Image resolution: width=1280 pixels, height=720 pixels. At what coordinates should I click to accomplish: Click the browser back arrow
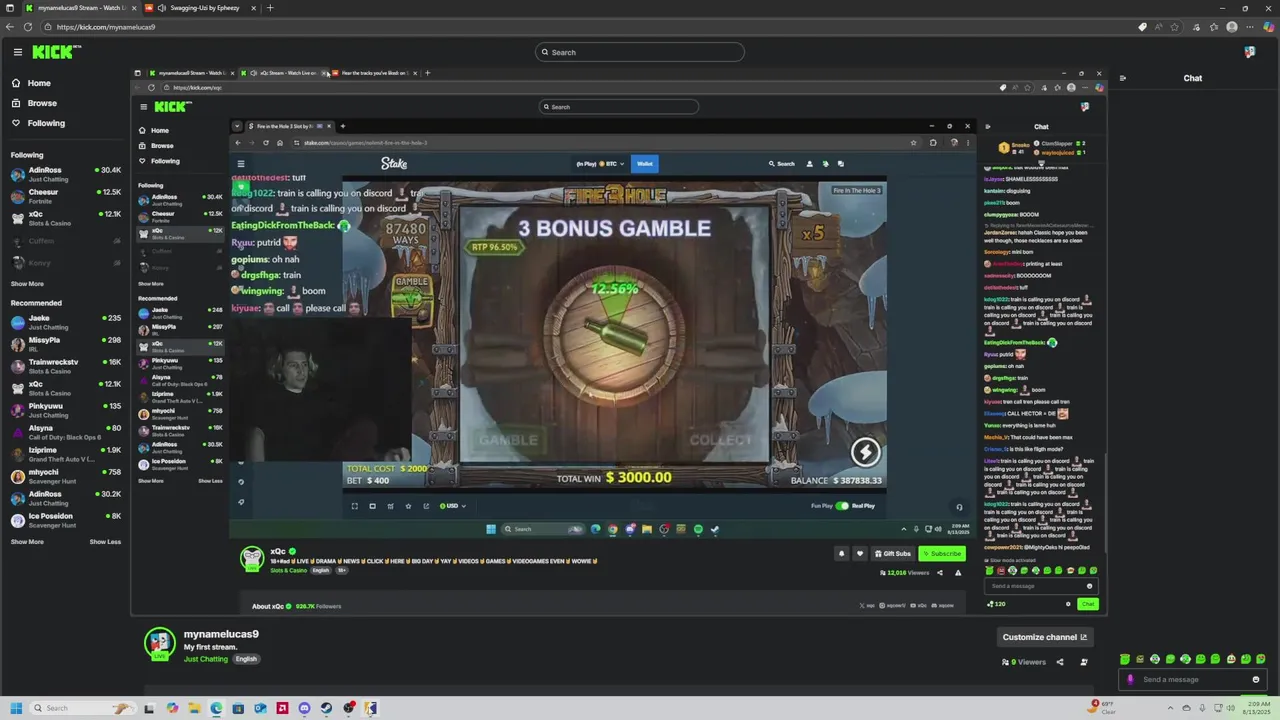click(10, 27)
